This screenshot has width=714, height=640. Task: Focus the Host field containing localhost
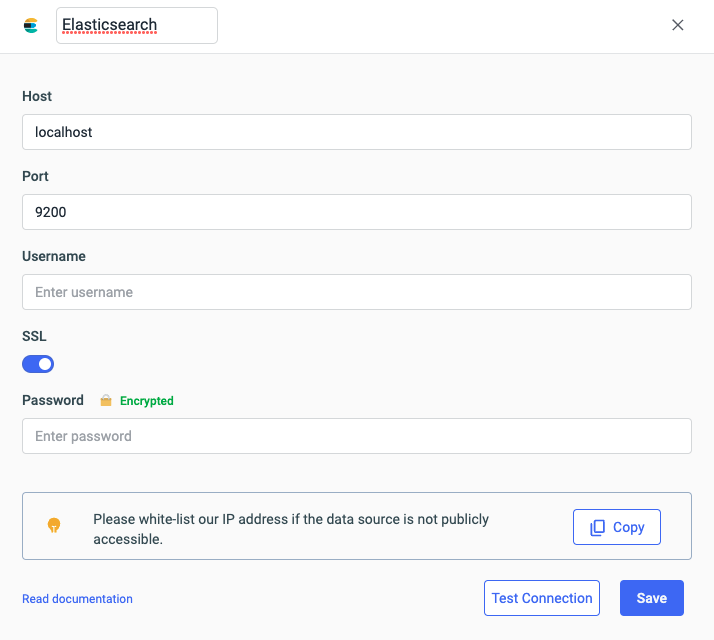pyautogui.click(x=357, y=132)
